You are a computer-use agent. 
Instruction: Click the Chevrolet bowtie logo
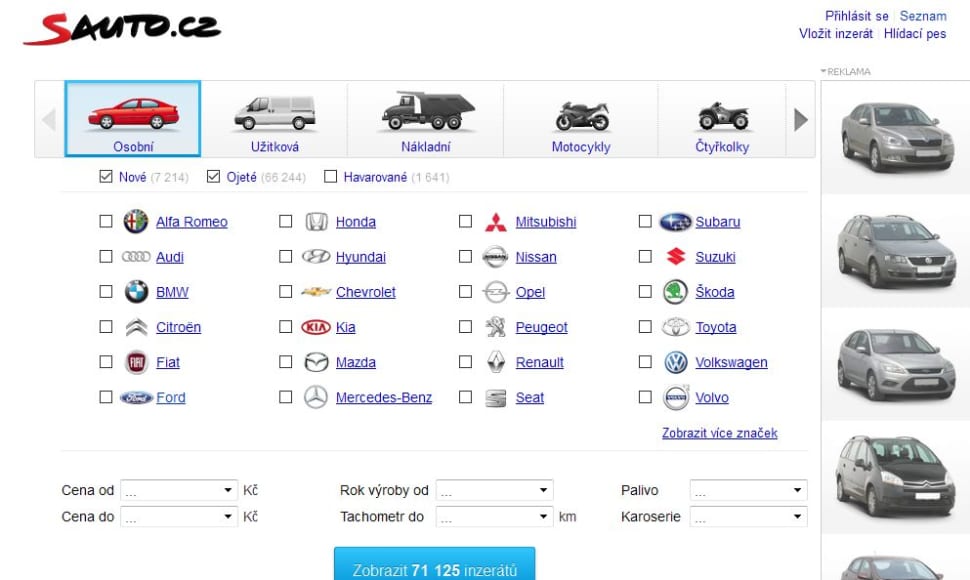click(316, 292)
